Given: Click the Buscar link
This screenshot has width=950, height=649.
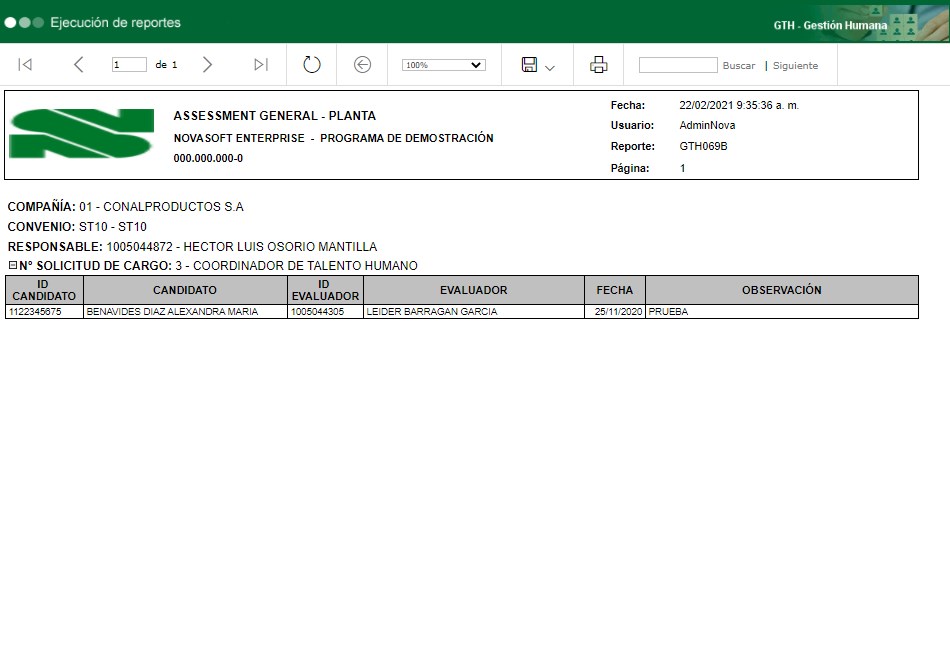Looking at the screenshot, I should click(x=739, y=66).
